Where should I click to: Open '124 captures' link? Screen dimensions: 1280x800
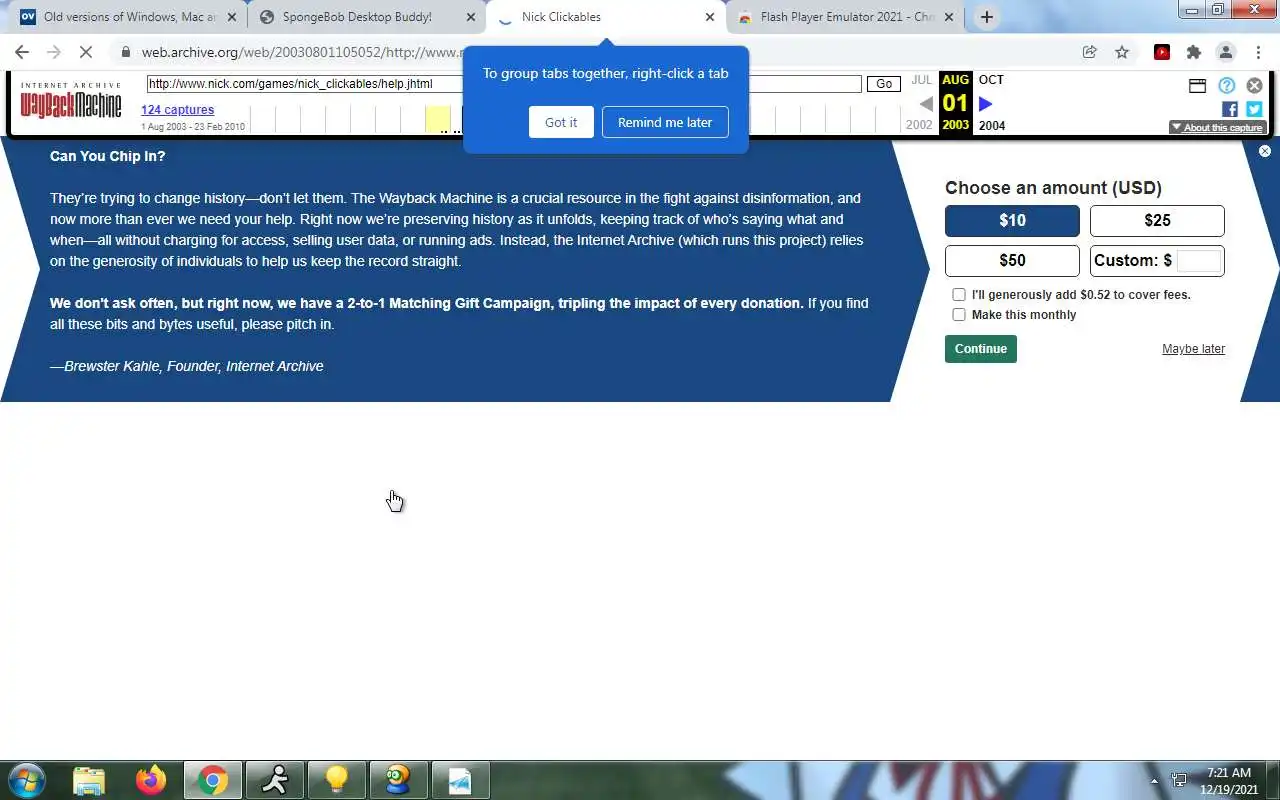177,110
